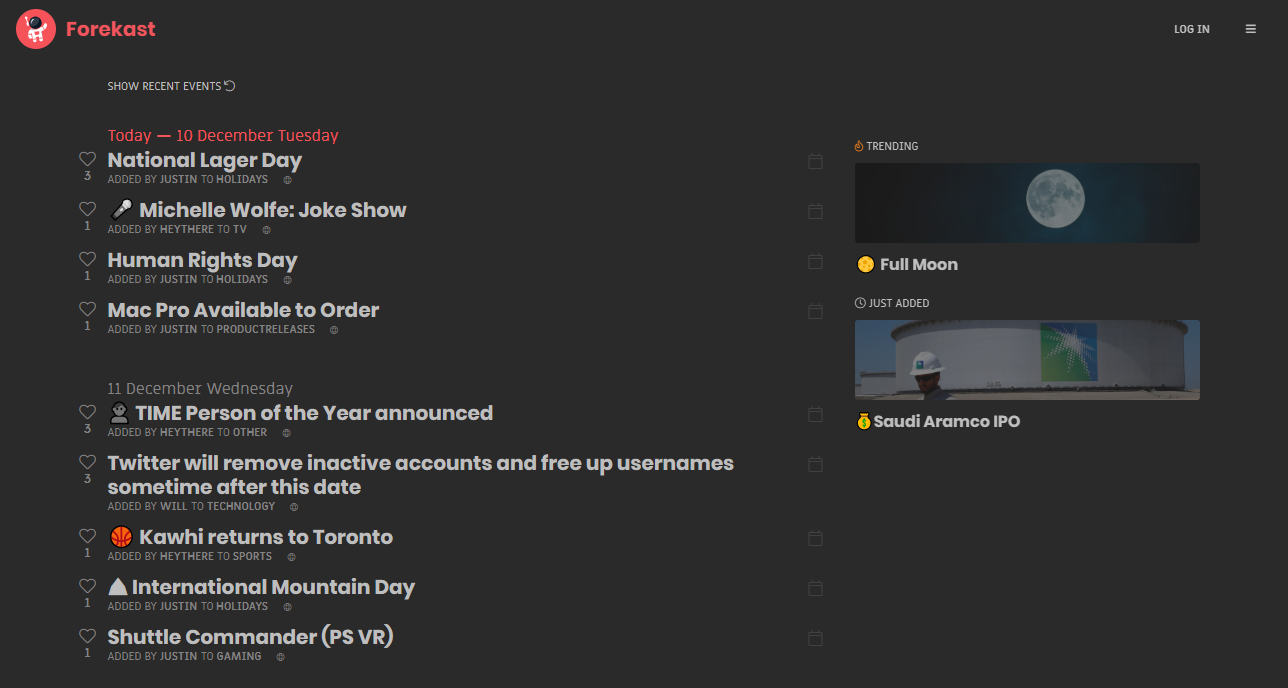Heart the Kawhi returns to Toronto event
Viewport: 1288px width, 688px height.
pos(87,536)
